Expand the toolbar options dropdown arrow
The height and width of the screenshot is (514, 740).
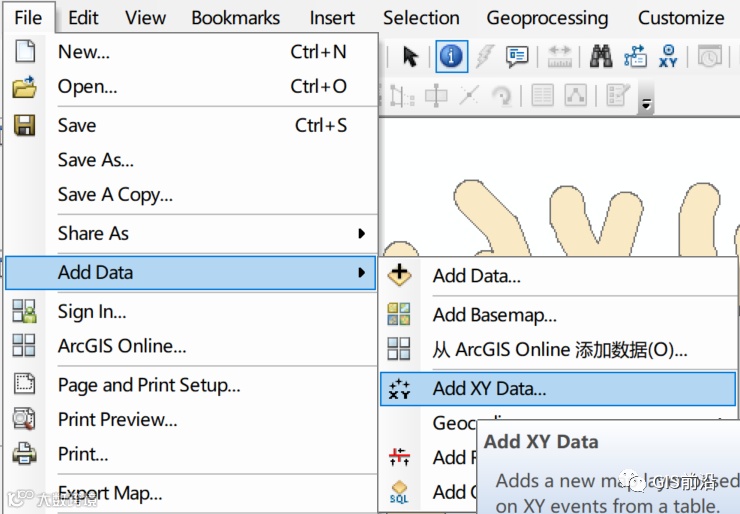tap(647, 103)
